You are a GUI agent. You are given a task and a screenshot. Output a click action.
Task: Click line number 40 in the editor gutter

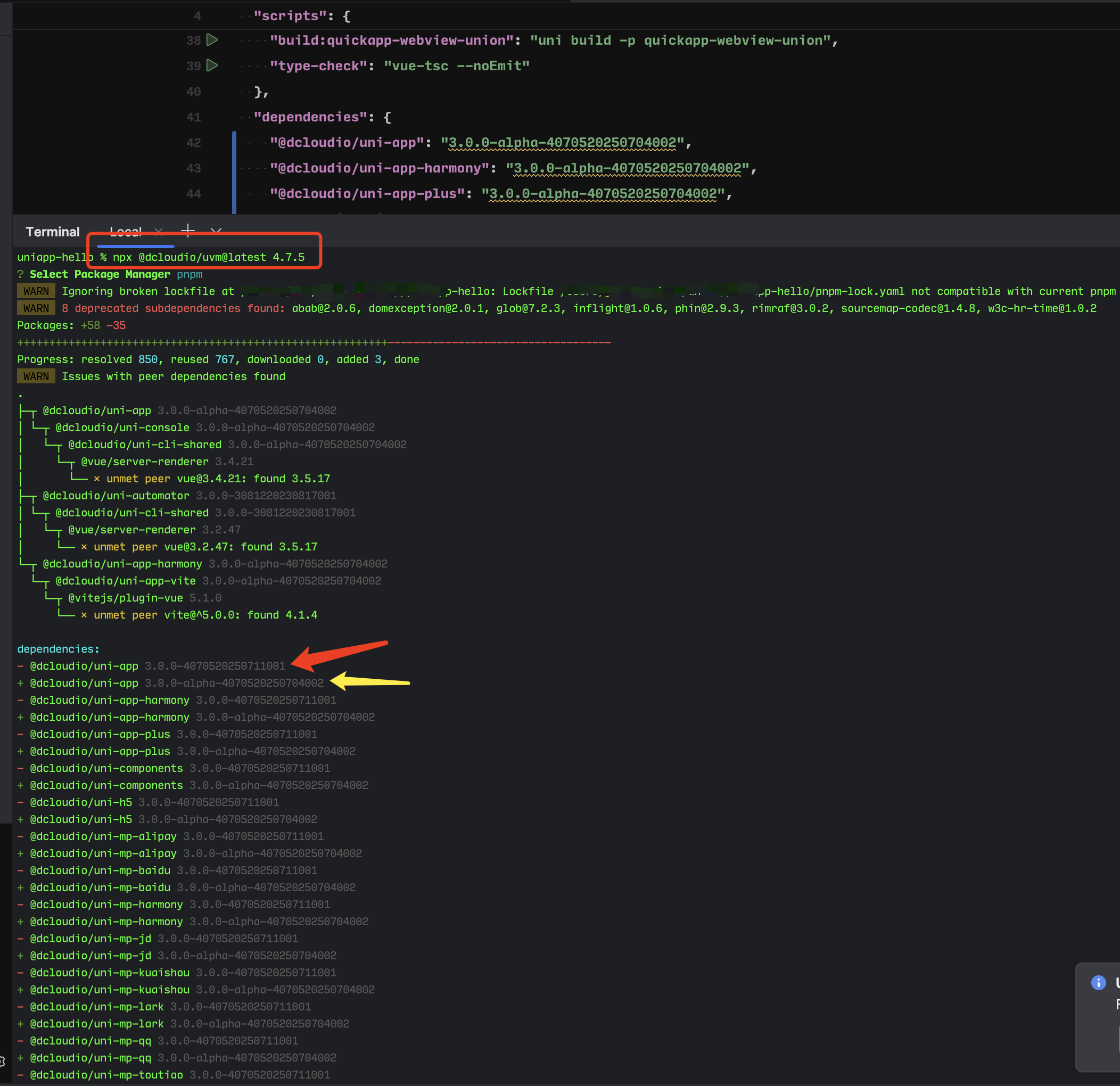194,92
